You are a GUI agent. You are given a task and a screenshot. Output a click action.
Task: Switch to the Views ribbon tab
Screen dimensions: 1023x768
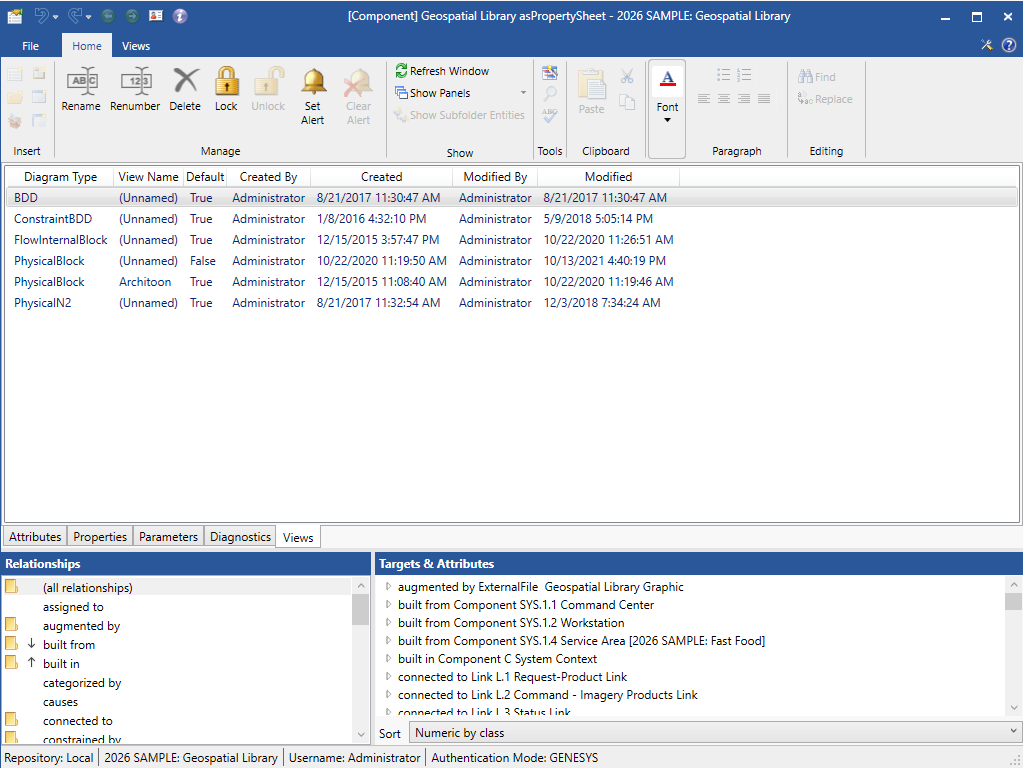click(x=136, y=46)
